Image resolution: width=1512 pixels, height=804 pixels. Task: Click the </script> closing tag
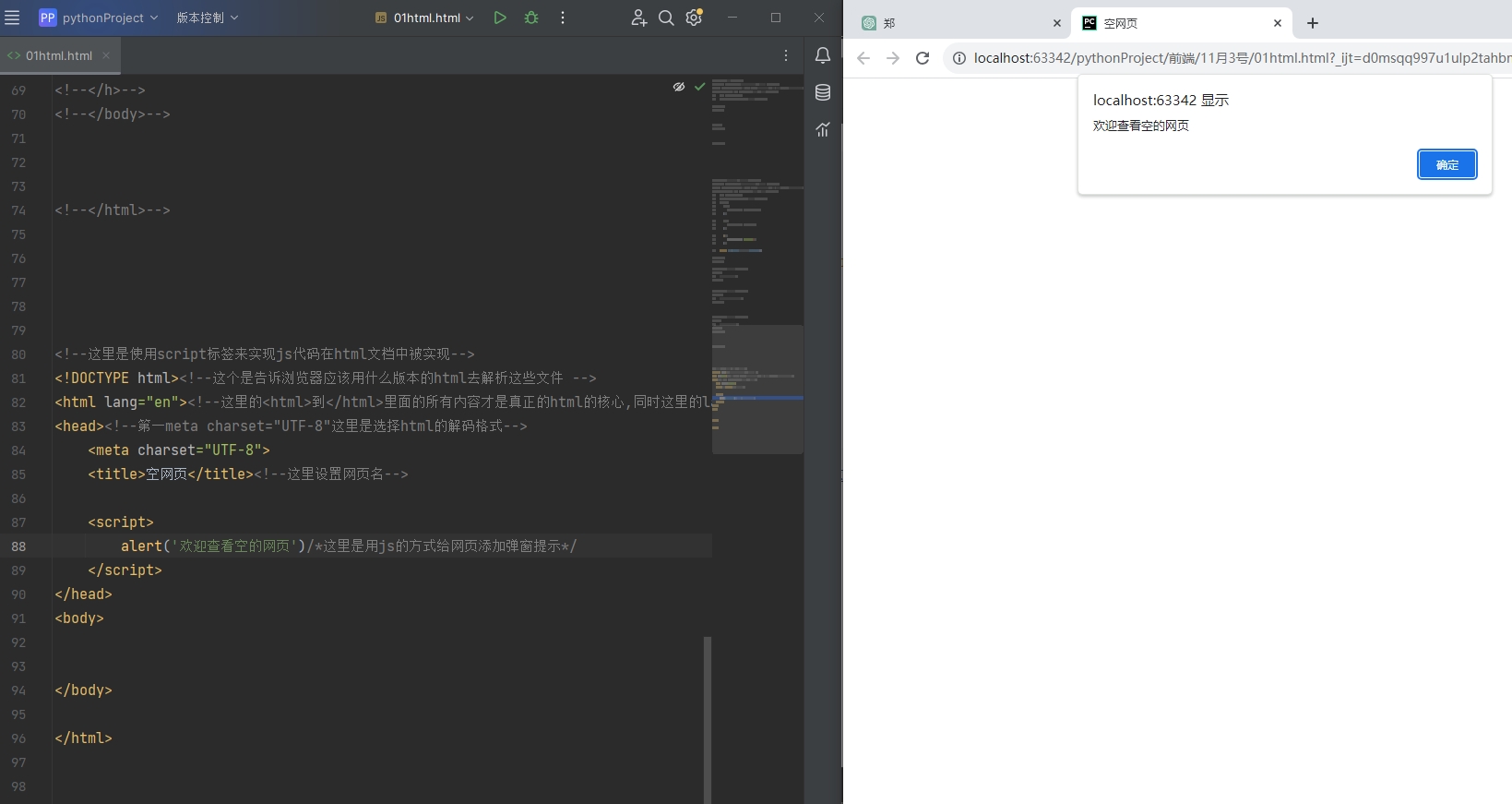pos(125,570)
